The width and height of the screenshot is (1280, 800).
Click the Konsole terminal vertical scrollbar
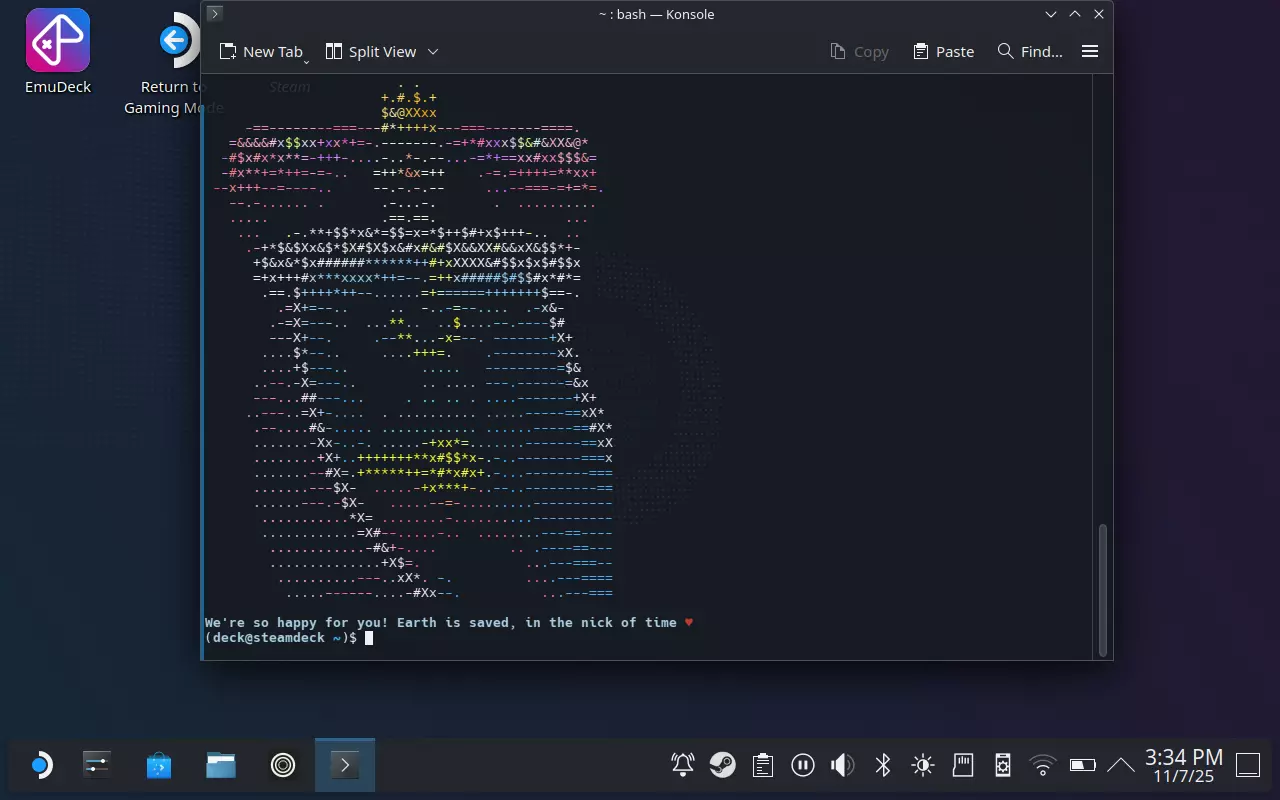click(x=1103, y=588)
